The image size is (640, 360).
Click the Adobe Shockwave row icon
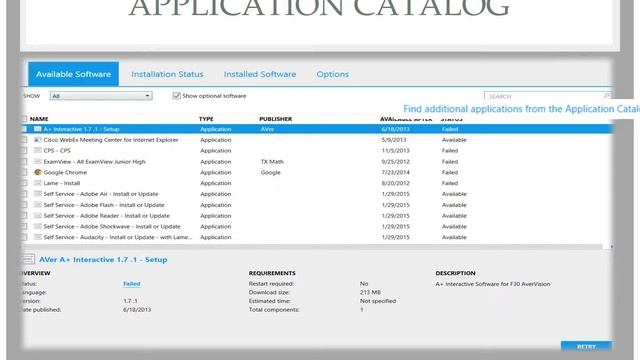[x=38, y=227]
